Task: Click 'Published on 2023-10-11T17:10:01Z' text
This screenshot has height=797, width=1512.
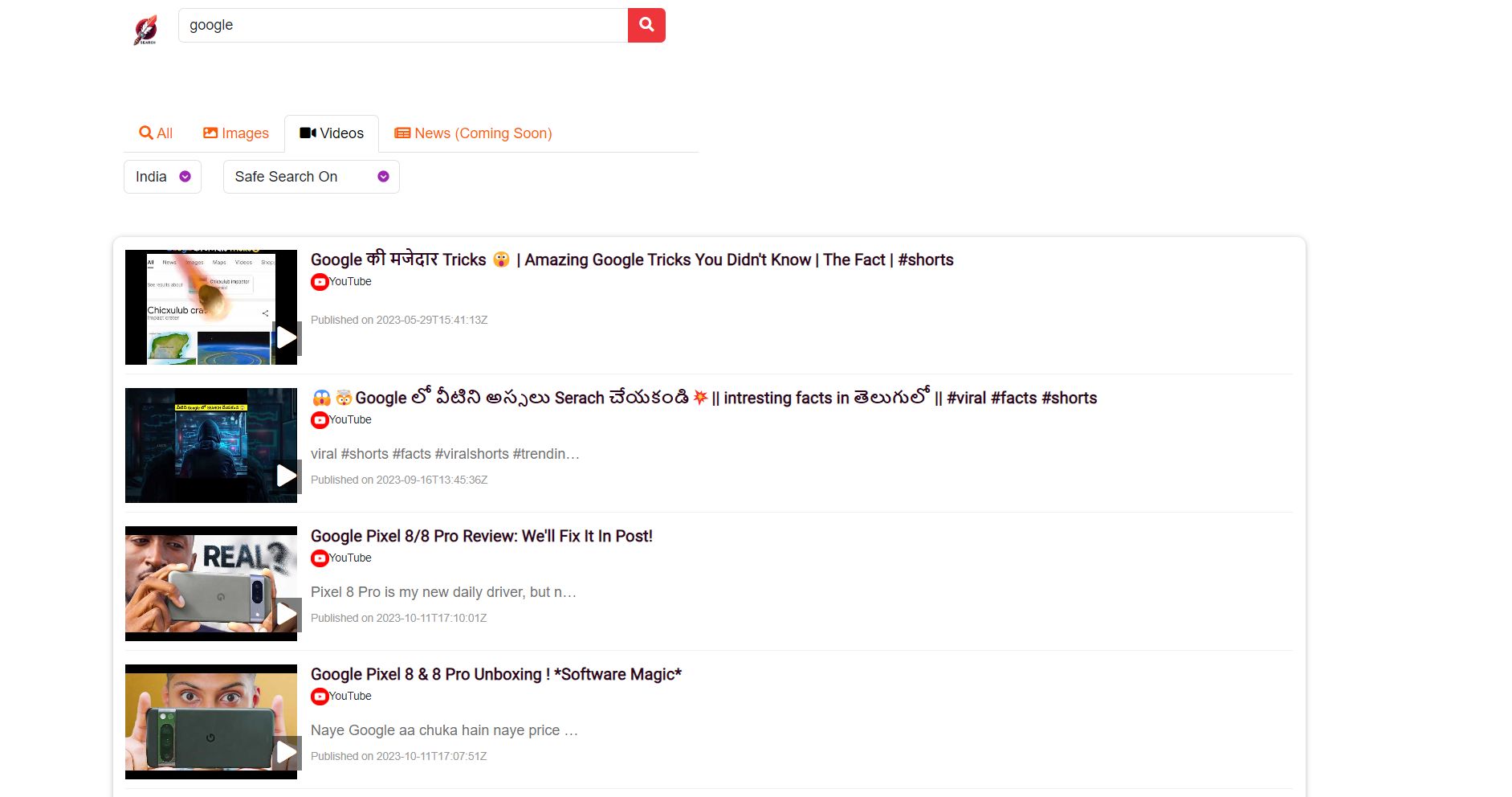Action: click(x=399, y=618)
